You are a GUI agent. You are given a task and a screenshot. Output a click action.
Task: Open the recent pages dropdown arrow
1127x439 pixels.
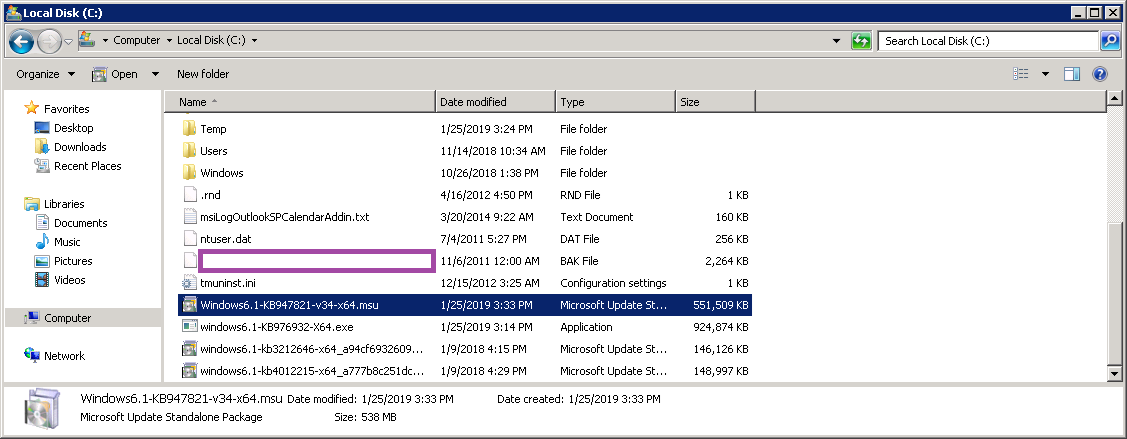coord(68,42)
